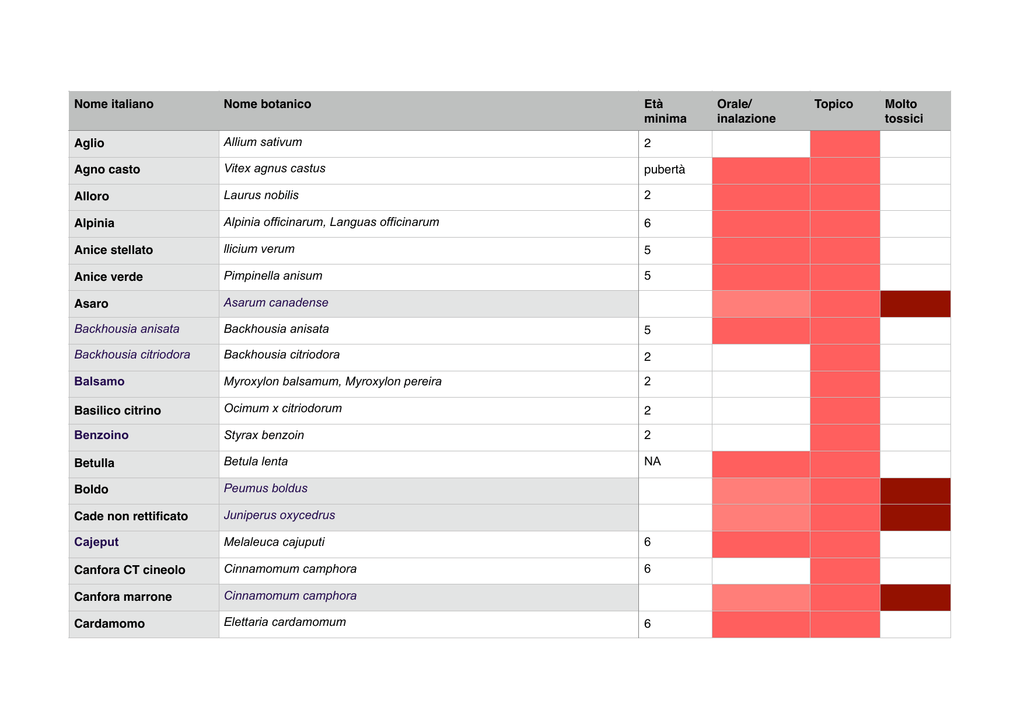The image size is (1024, 724).
Task: Click the Elettaria cardamomum botanical name
Action: click(284, 622)
